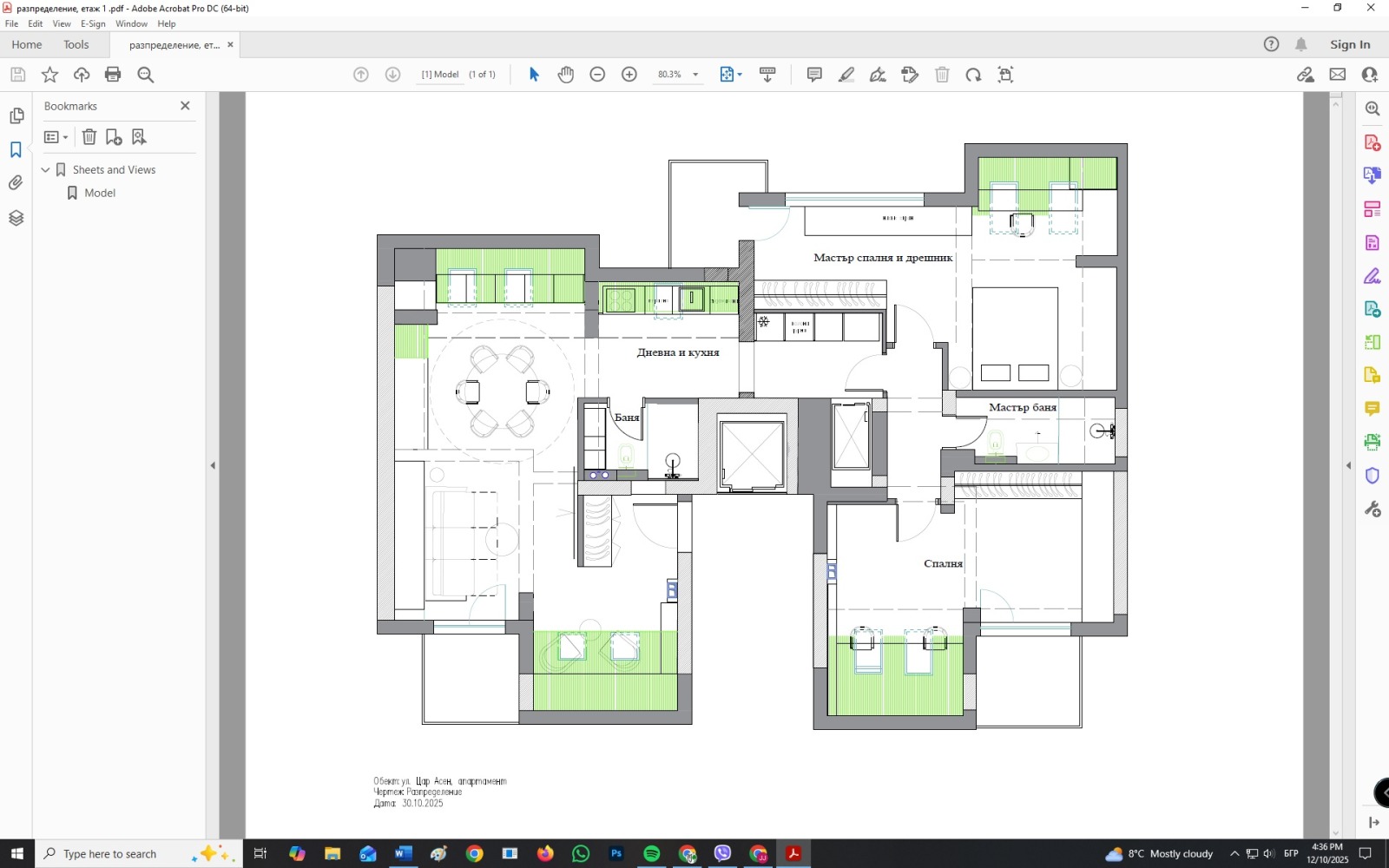The width and height of the screenshot is (1389, 868).
Task: Switch to the Tools tab
Action: pyautogui.click(x=76, y=44)
